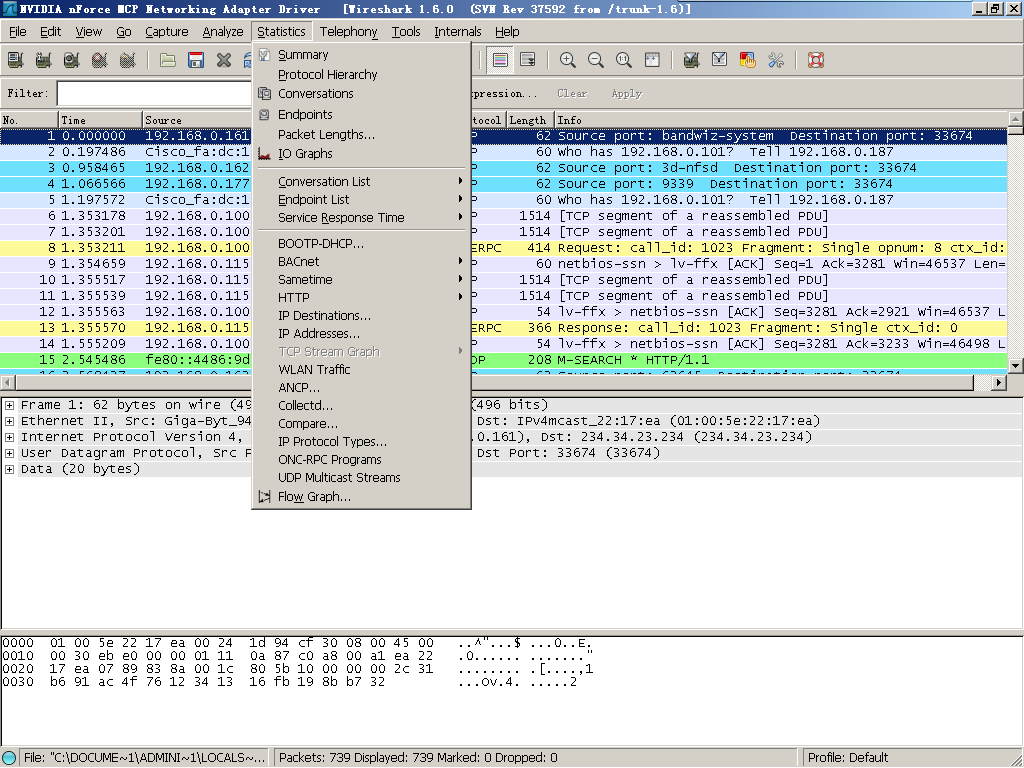
Task: Open preferences wrench icon
Action: tap(776, 60)
